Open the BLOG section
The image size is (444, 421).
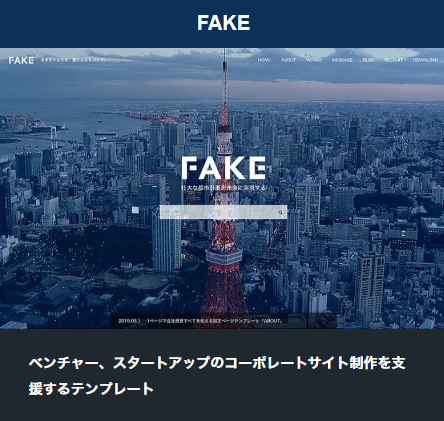(x=368, y=60)
